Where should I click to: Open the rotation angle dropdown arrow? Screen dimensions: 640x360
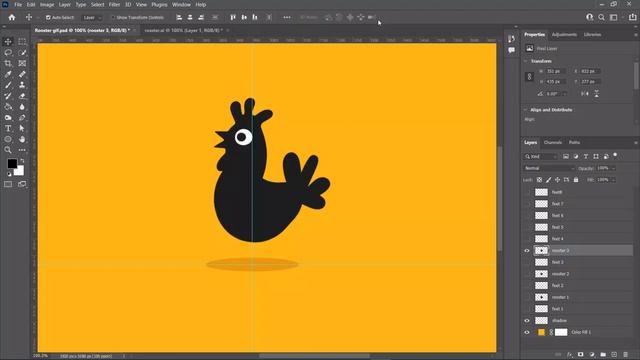tap(564, 94)
